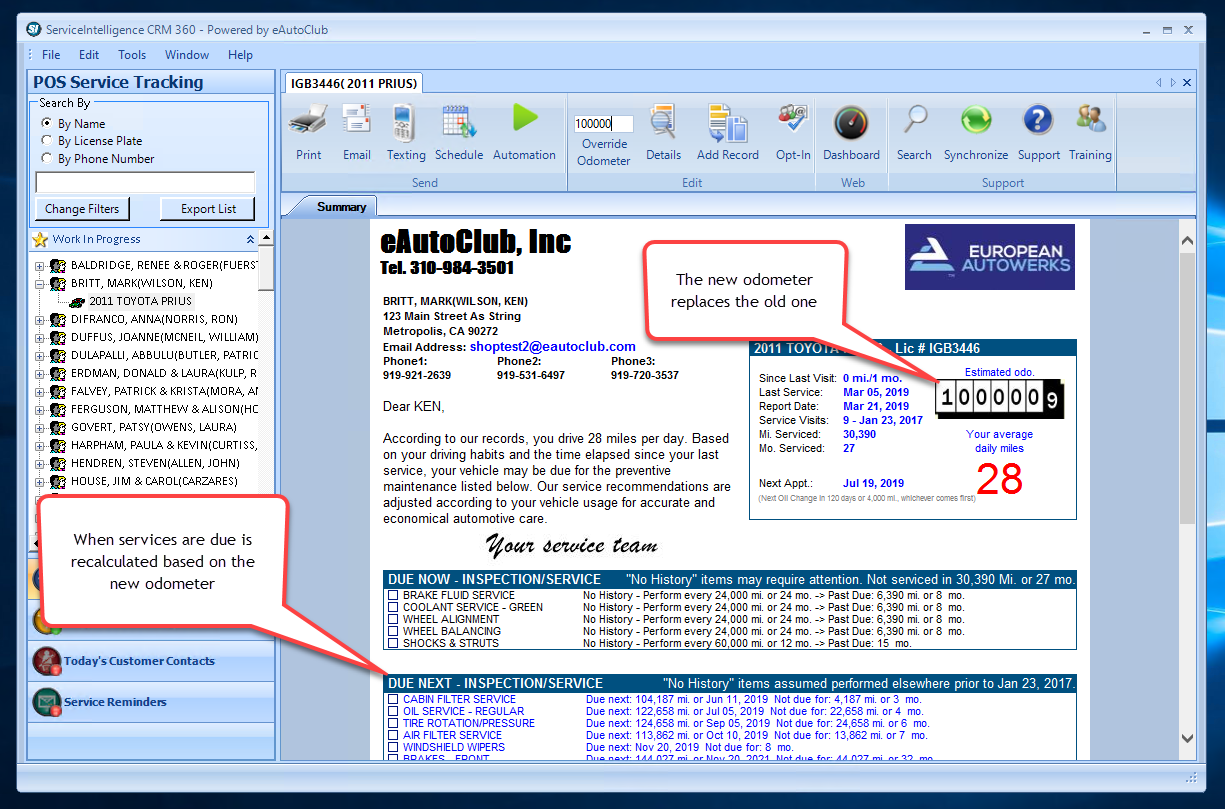1225x809 pixels.
Task: Open the Training icon
Action: [1090, 119]
